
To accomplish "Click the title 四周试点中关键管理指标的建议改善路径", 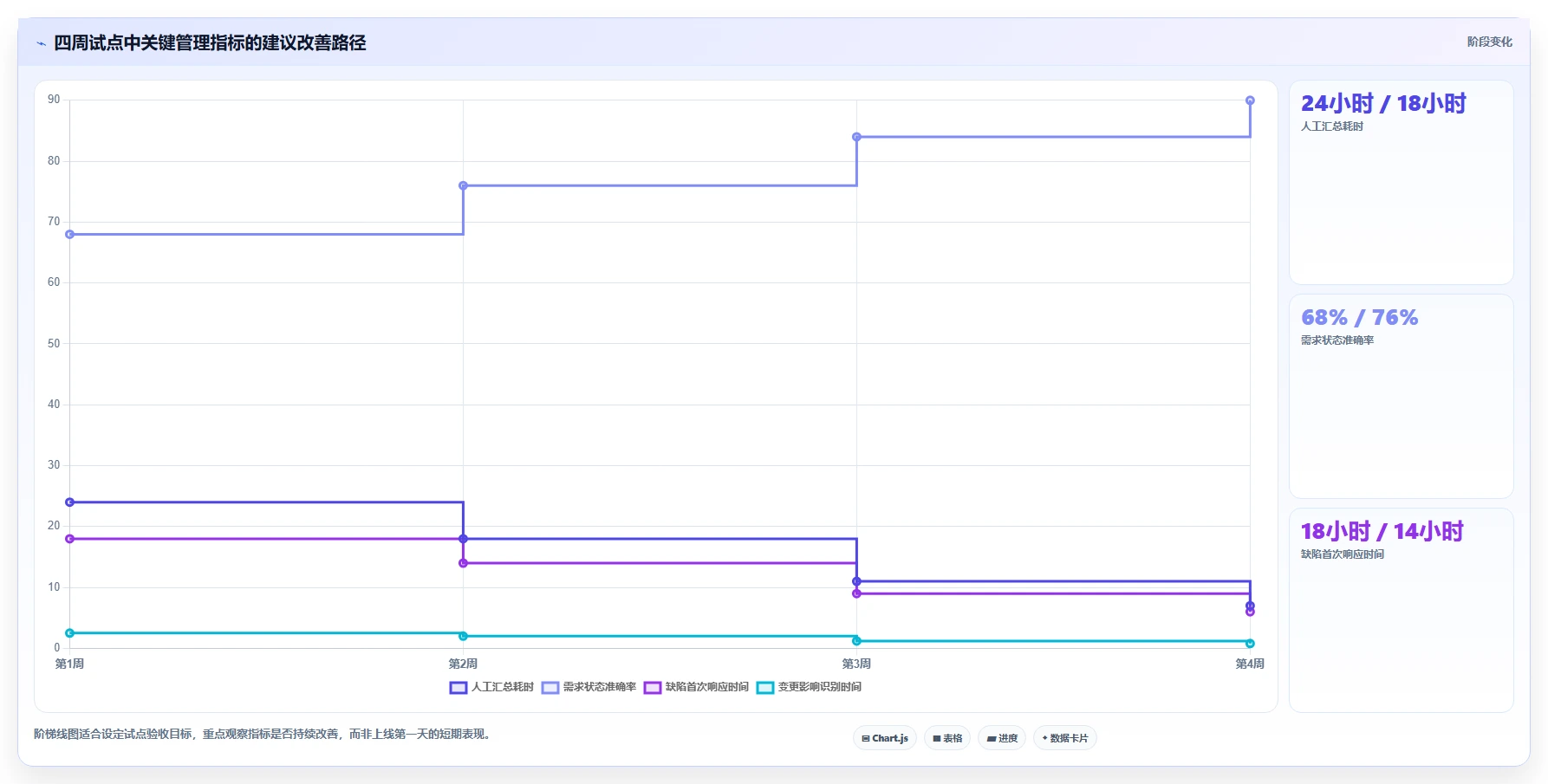I will pos(210,42).
